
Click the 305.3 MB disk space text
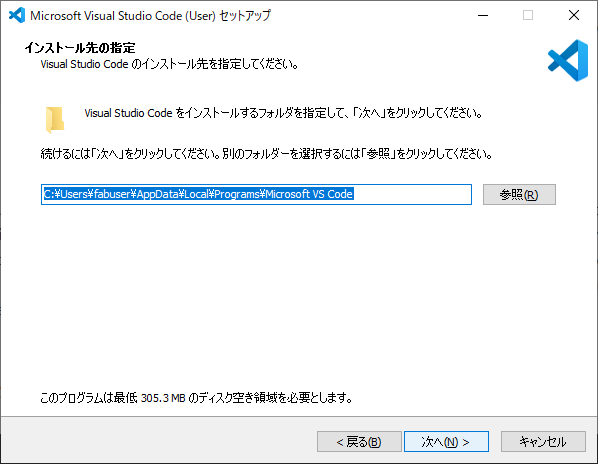click(x=163, y=398)
